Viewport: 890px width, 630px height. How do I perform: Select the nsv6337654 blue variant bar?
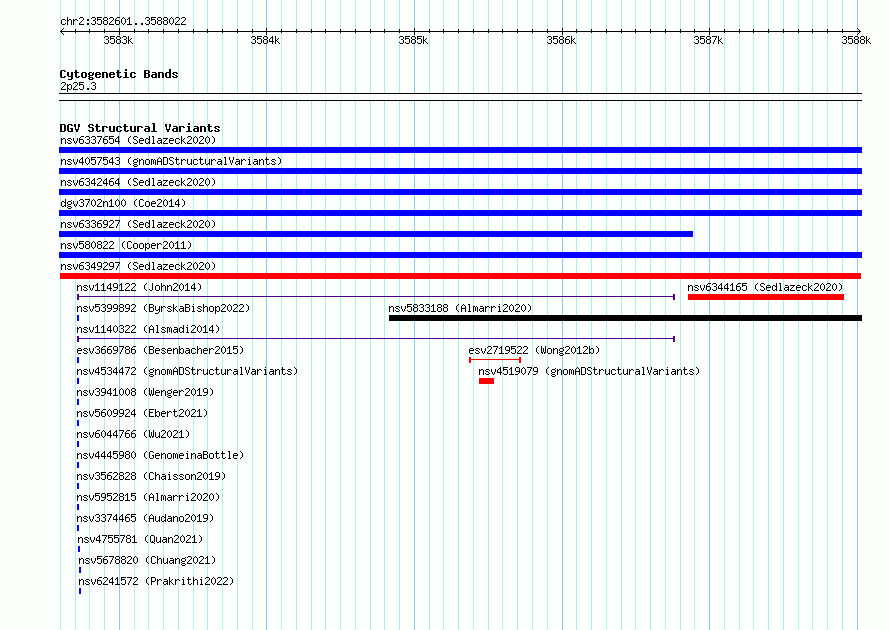pos(460,150)
